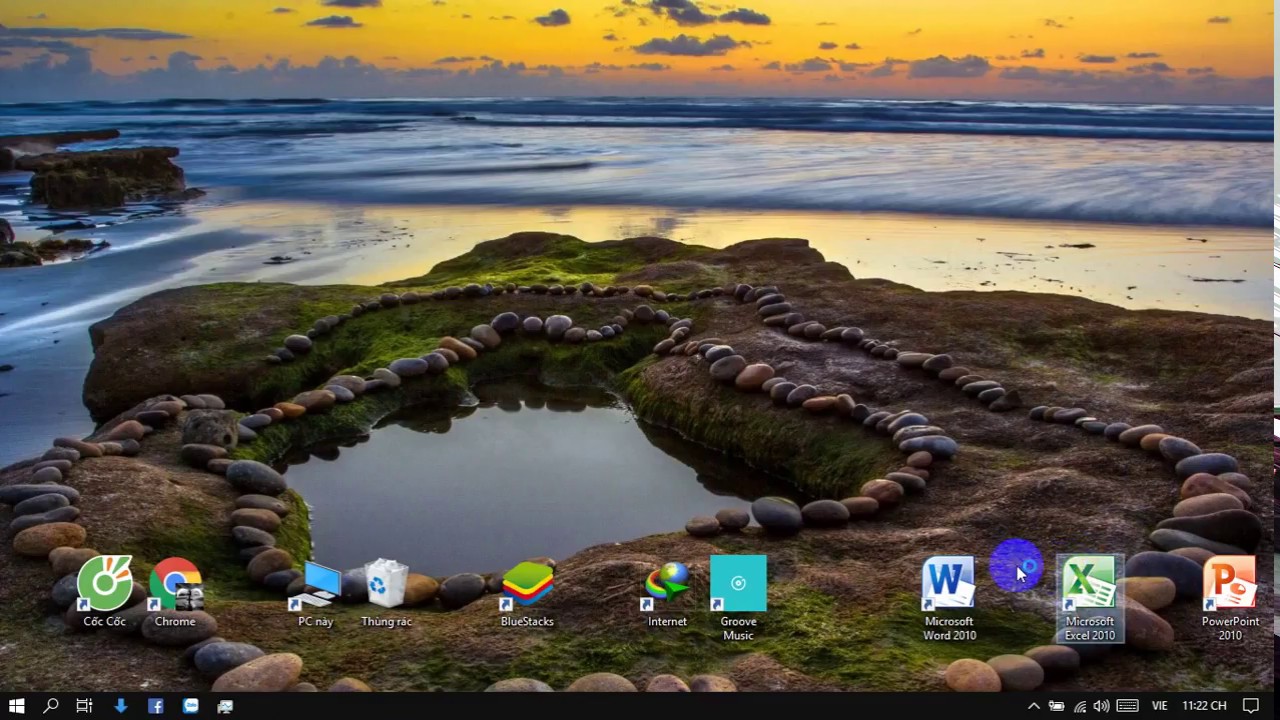The image size is (1280, 720).
Task: Open the volume speaker tray icon
Action: (x=1102, y=706)
